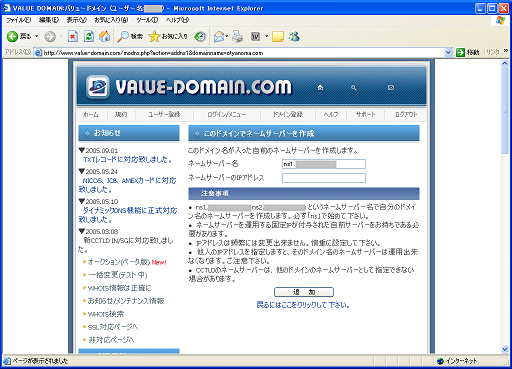Expand the Links toolbar chevron
Viewport: 512px width, 369px height.
[506, 51]
